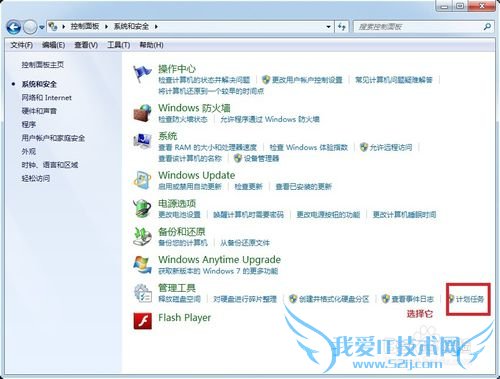Open the Windows Update icon
Screen dimensions: 500x379
click(x=142, y=180)
